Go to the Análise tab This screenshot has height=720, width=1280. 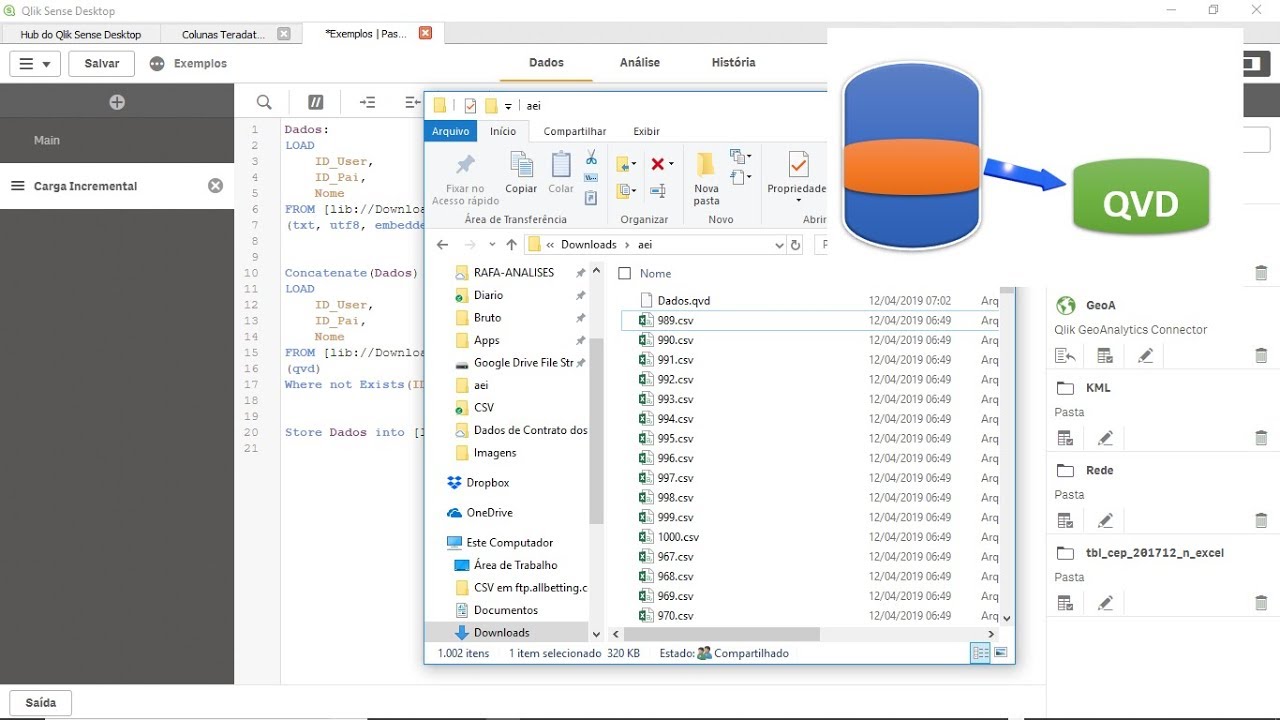pos(640,62)
